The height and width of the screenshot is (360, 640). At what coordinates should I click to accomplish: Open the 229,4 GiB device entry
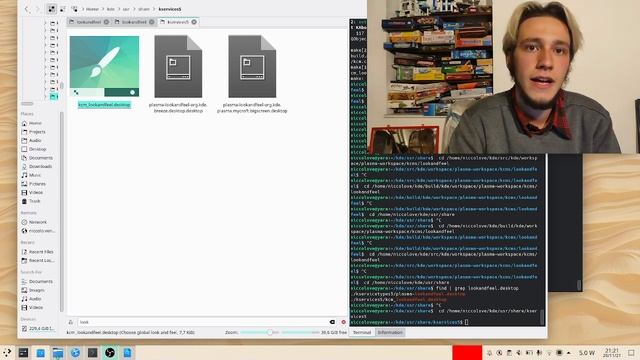click(x=38, y=328)
